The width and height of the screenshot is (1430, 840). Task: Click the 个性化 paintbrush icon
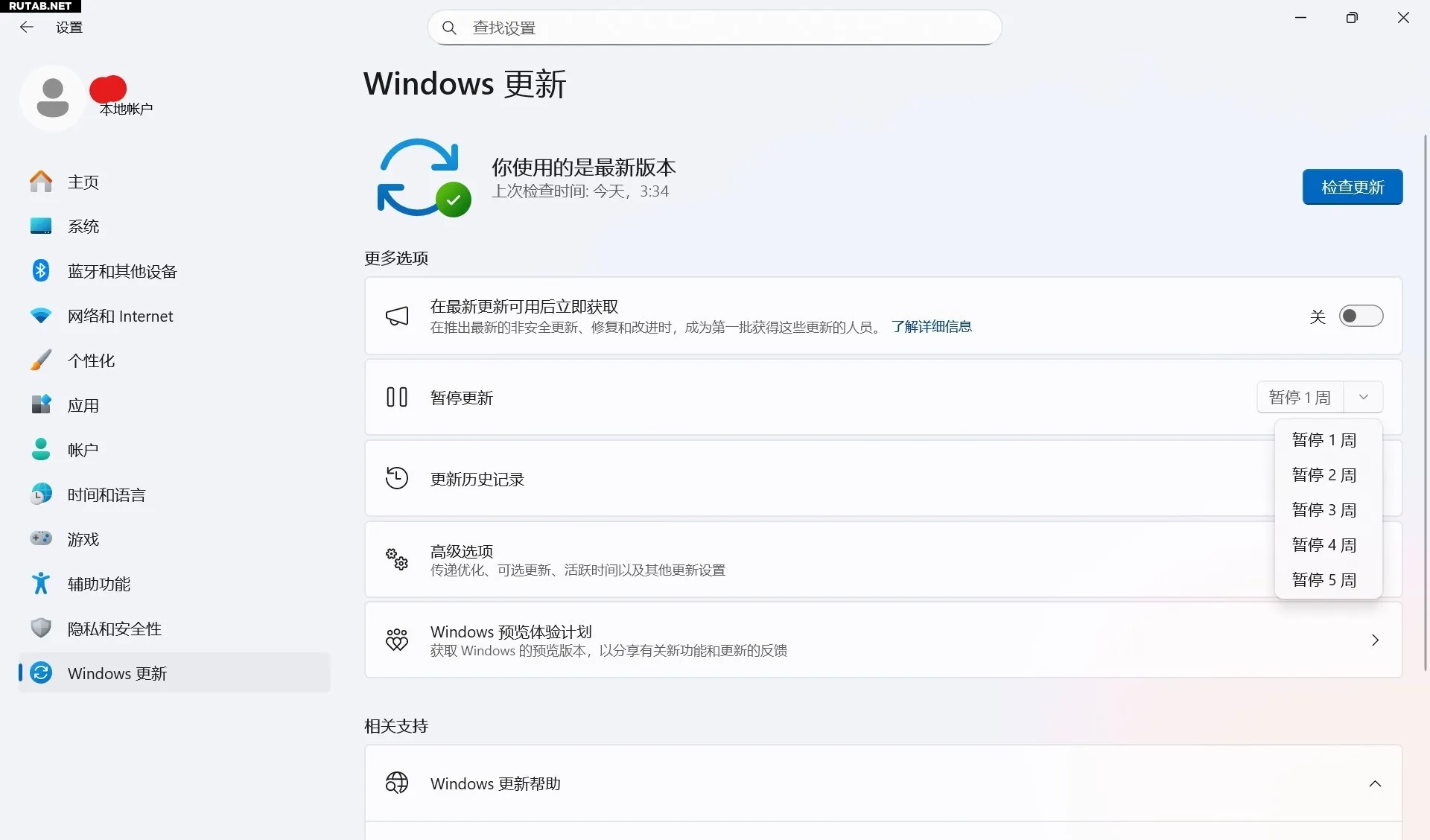41,360
